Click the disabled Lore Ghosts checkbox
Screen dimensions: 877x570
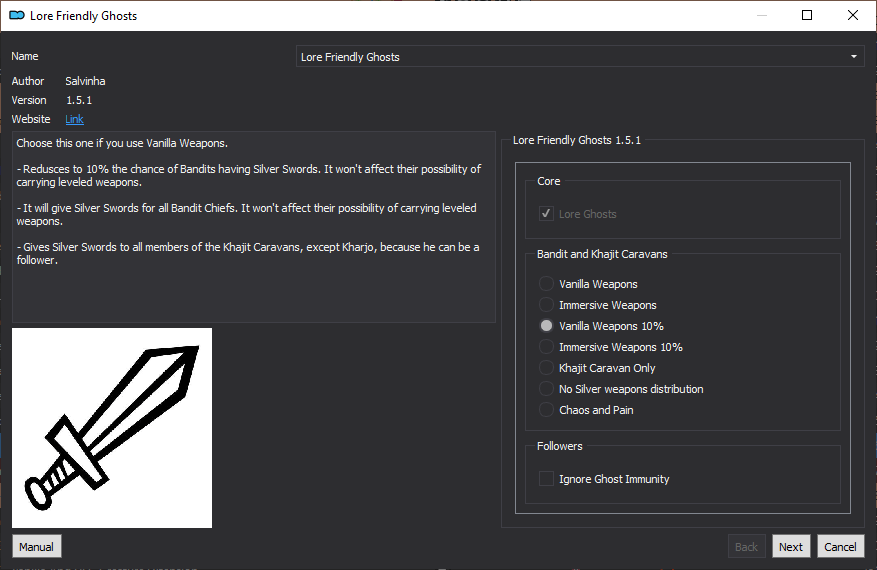click(x=546, y=214)
